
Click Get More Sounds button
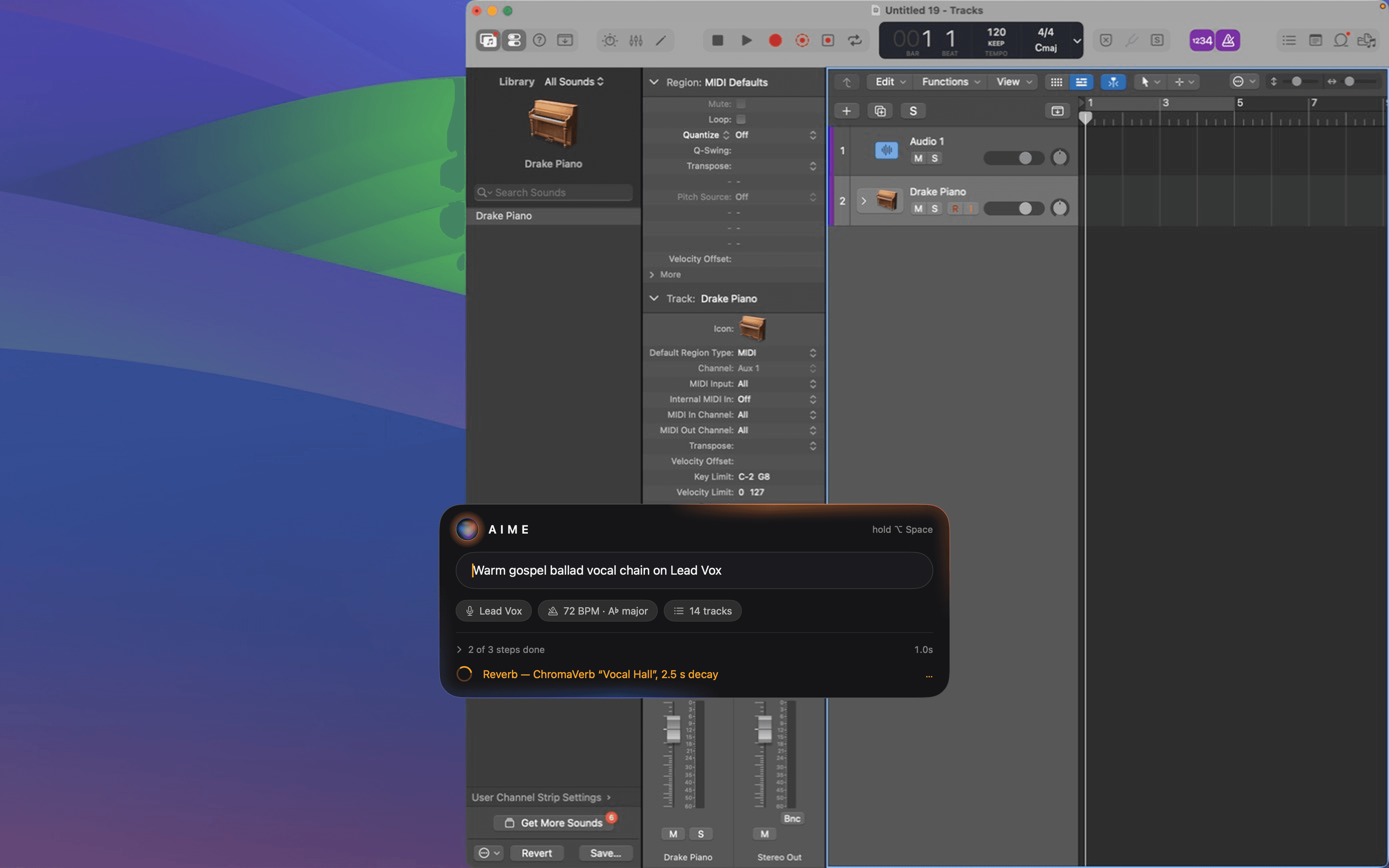(x=555, y=823)
